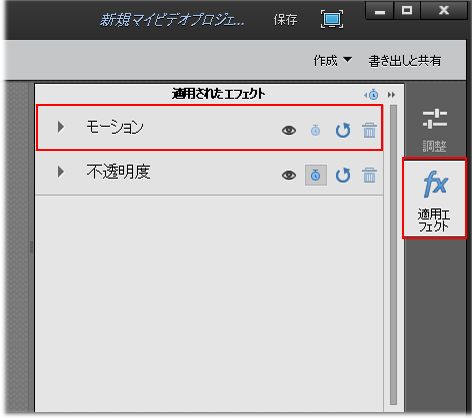Expand the 不透明度 effect properties
Screen dimensions: 472x419
point(61,172)
